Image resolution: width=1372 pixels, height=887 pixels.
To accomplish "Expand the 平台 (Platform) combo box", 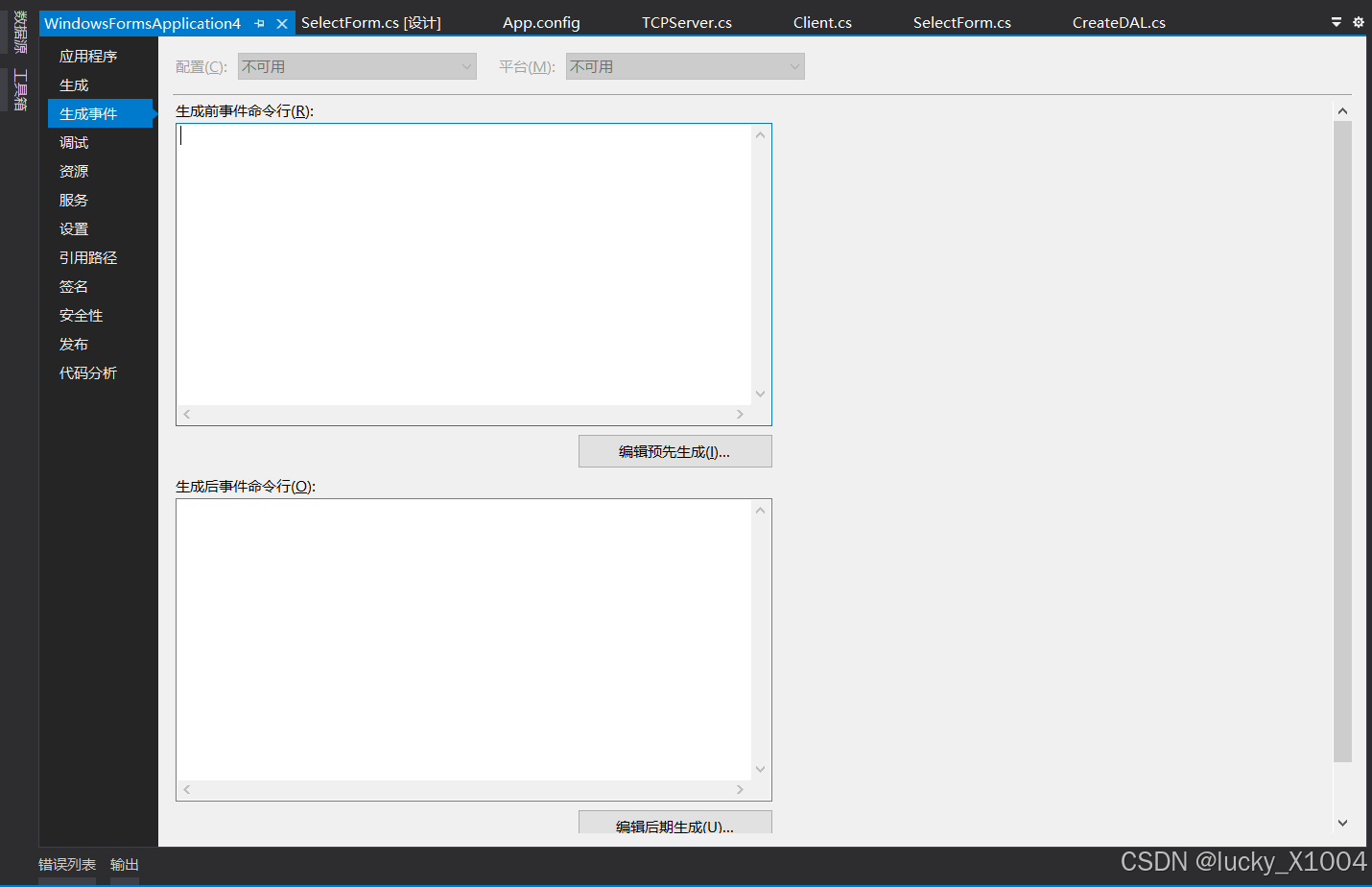I will click(793, 65).
